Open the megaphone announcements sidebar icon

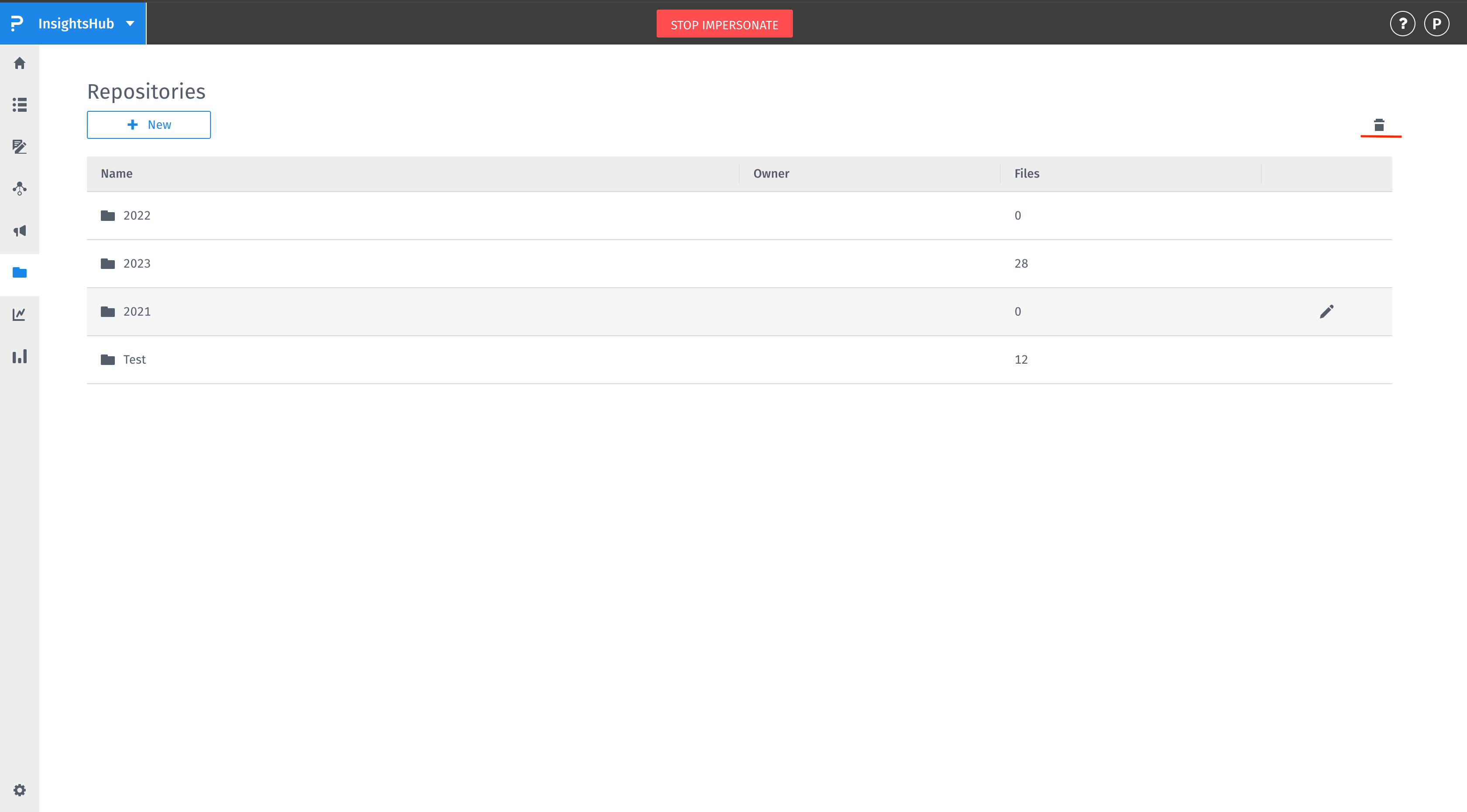coord(19,231)
